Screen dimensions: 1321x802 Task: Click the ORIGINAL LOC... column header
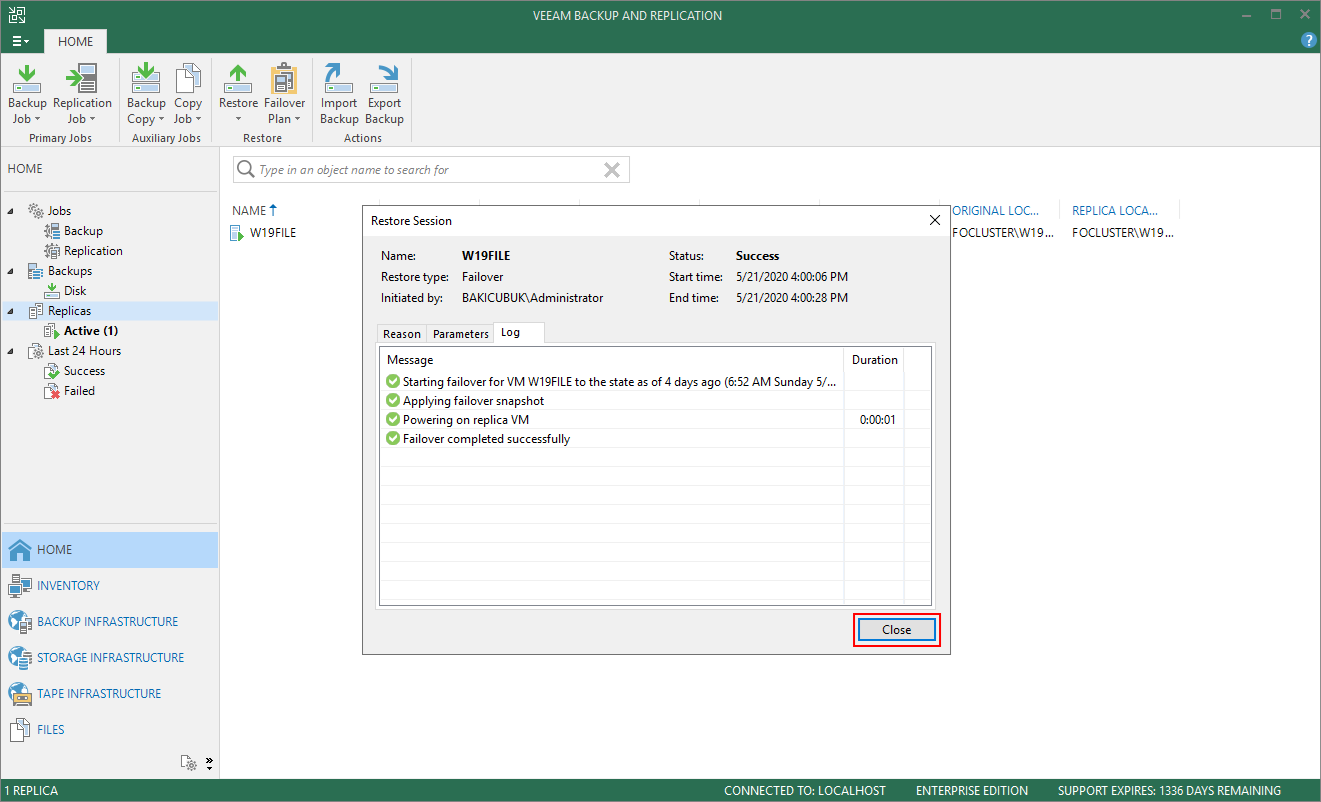click(x=995, y=211)
